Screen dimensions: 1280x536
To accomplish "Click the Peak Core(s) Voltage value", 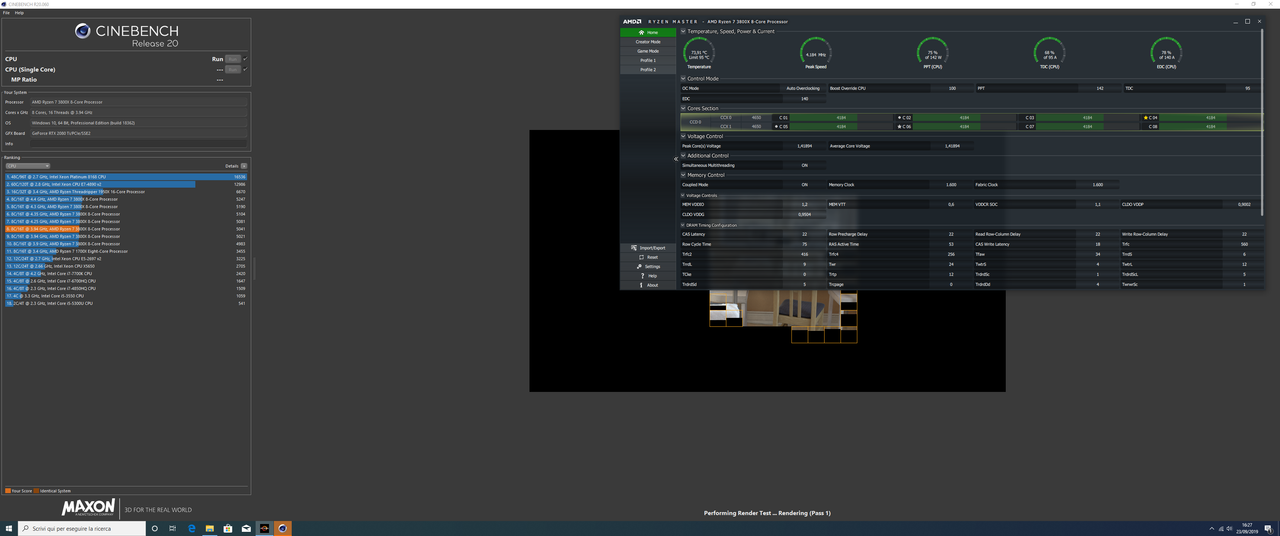I will [x=803, y=146].
